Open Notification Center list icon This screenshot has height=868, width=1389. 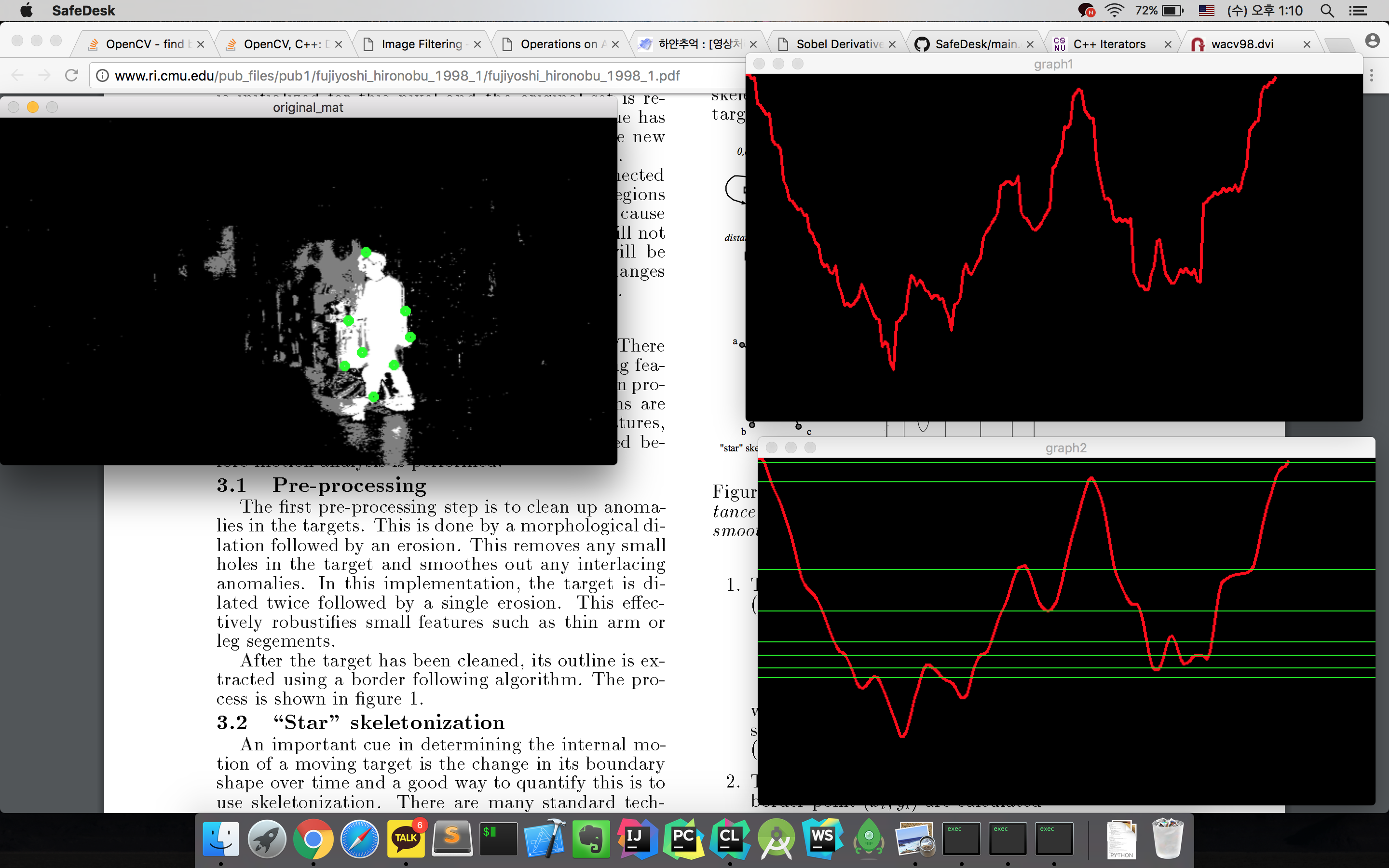1358,10
